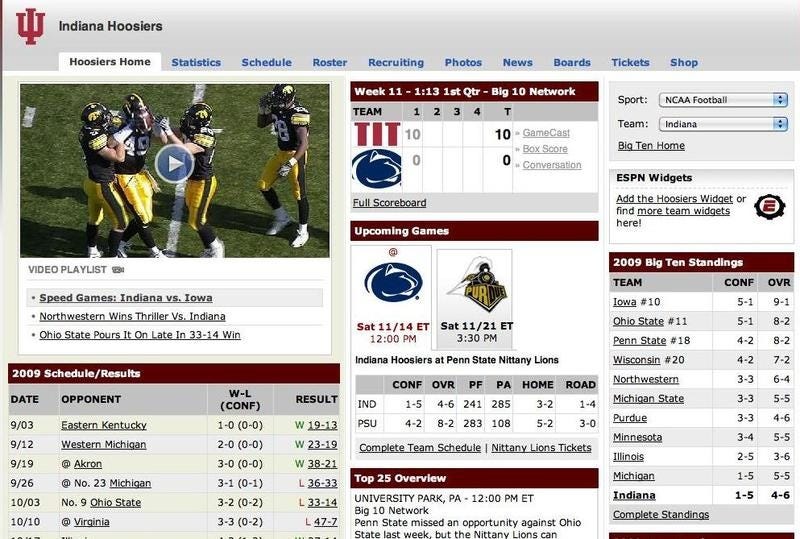Open the Akron opponent link

pos(88,464)
